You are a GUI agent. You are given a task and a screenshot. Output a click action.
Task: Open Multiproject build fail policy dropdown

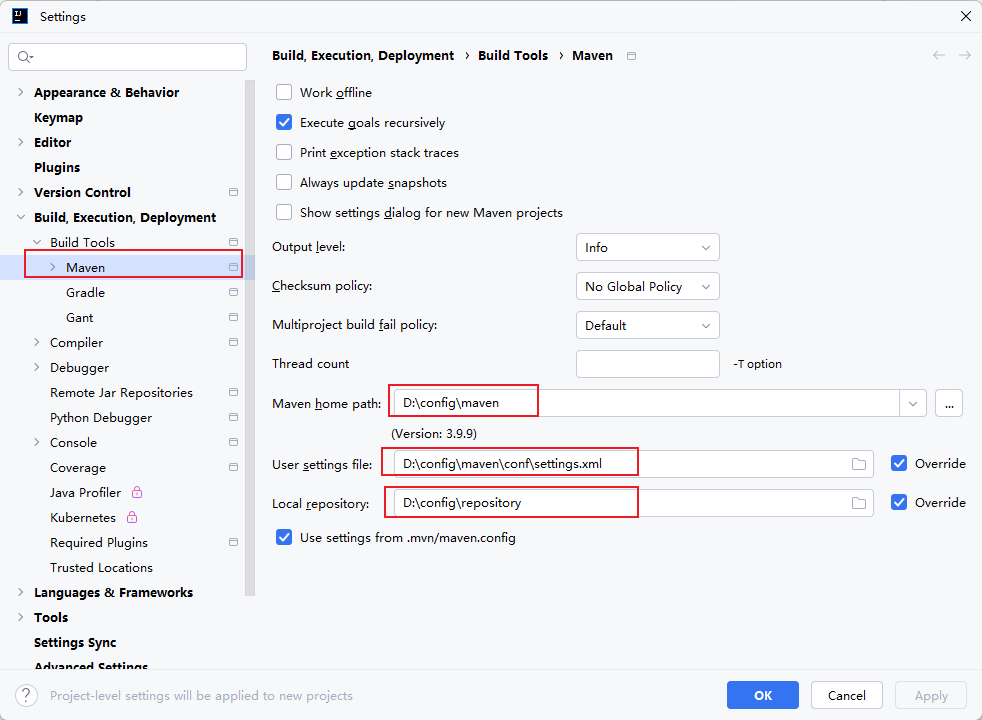point(648,325)
